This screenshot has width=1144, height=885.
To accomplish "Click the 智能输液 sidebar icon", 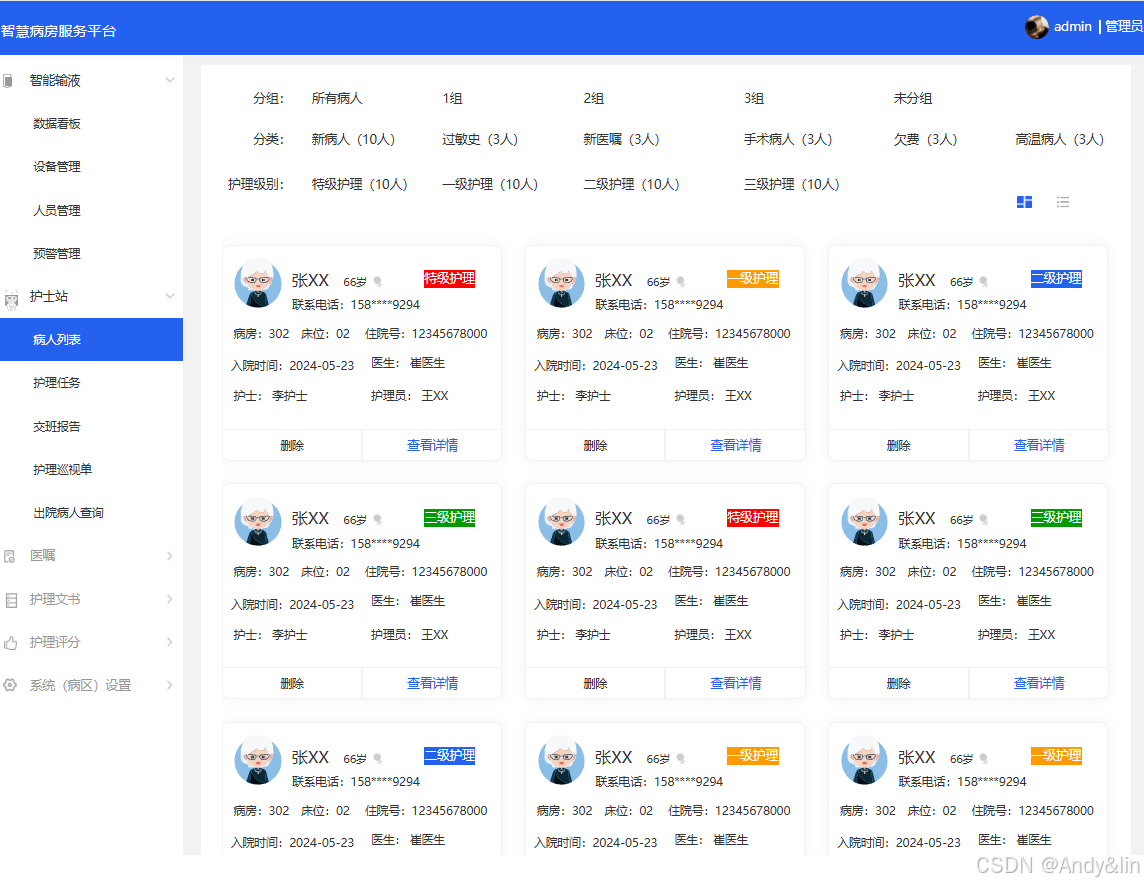I will pyautogui.click(x=8, y=80).
